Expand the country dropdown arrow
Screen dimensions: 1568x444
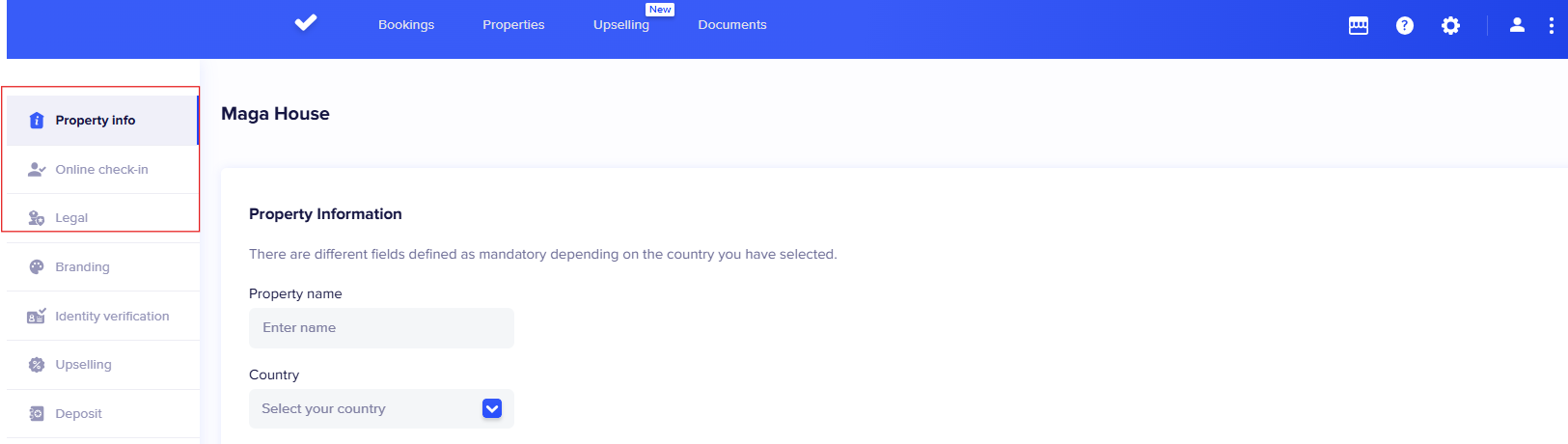coord(491,409)
